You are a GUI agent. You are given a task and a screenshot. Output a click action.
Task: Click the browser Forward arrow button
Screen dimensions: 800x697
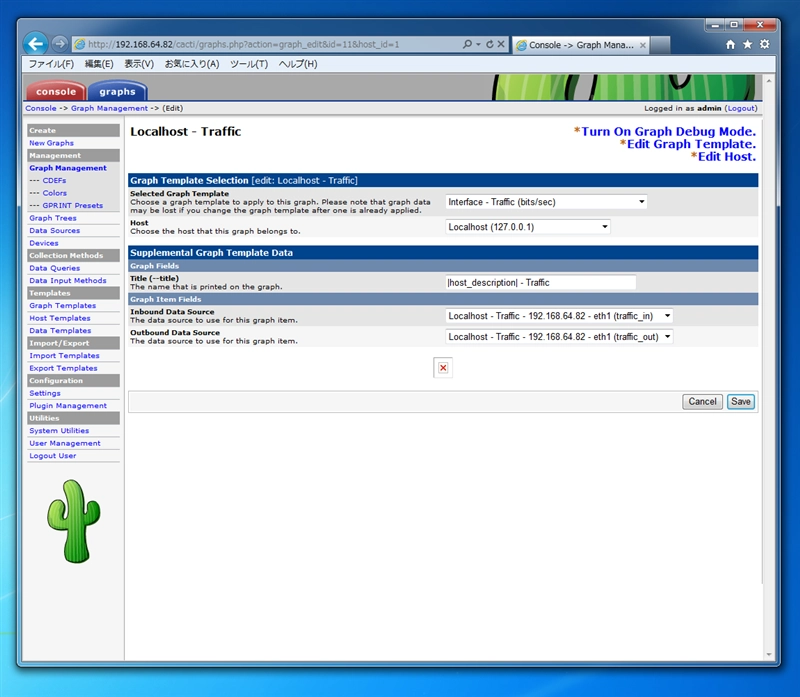(x=60, y=44)
